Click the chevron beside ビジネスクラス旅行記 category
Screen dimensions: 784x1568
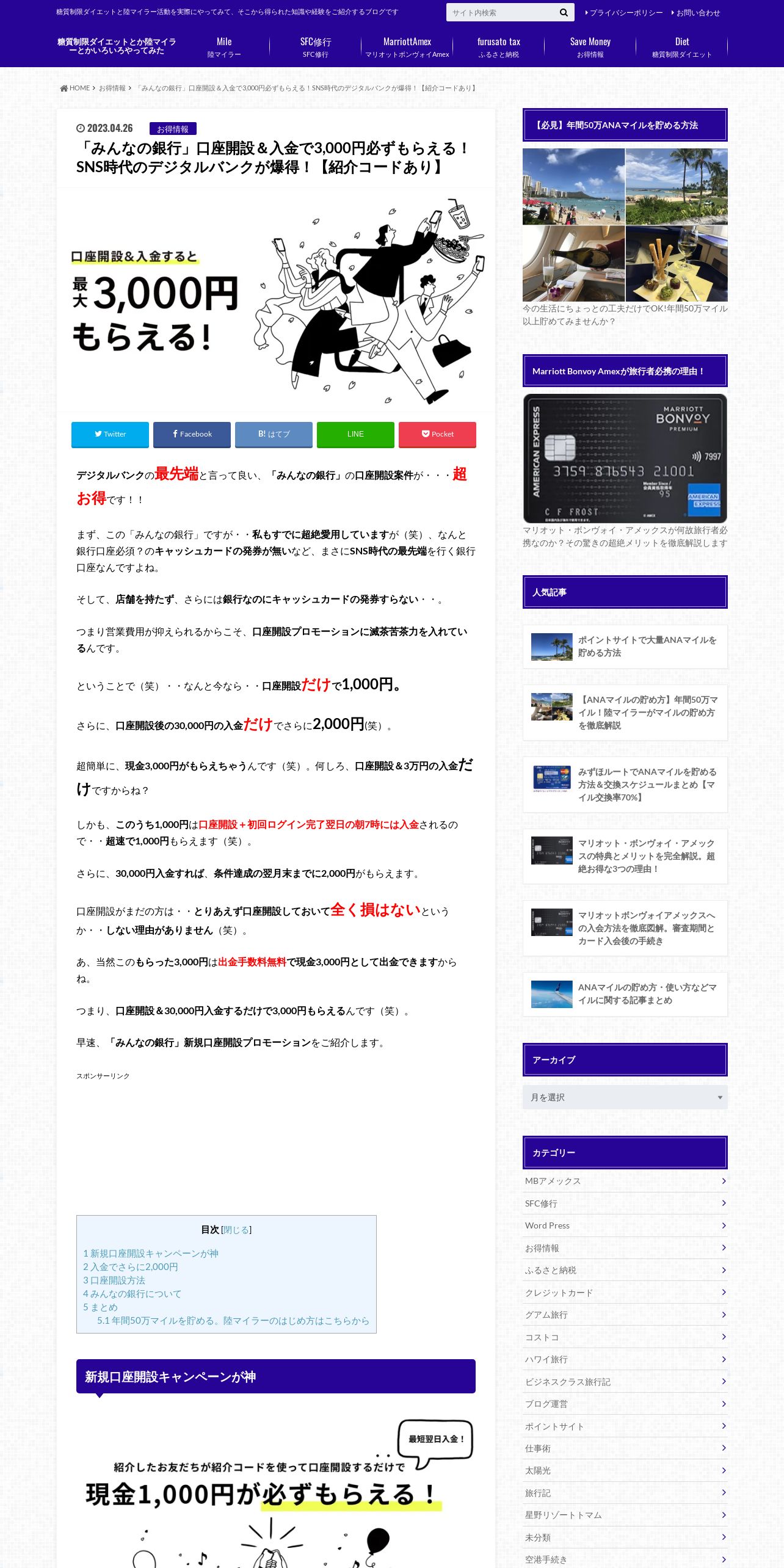724,1381
